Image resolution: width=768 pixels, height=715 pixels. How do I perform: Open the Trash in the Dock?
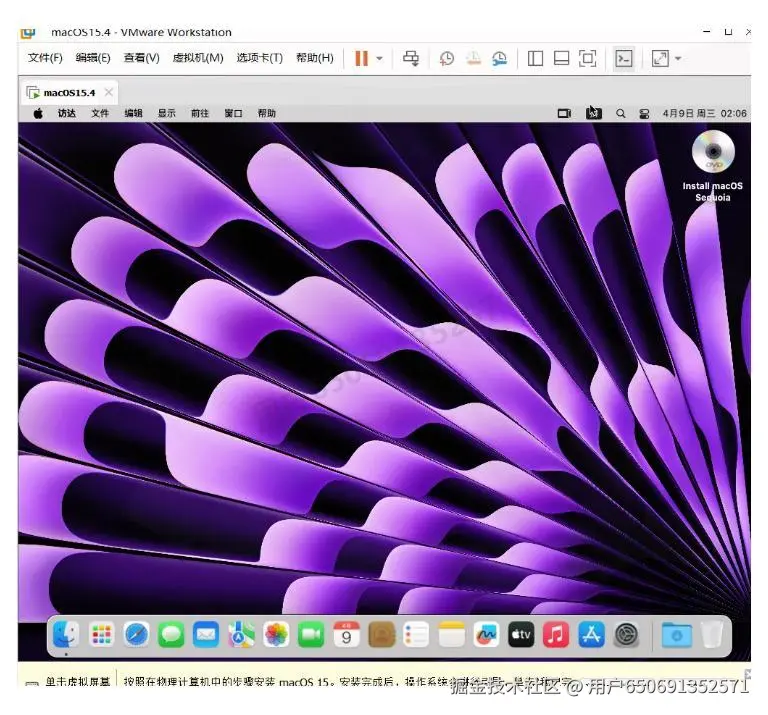pos(712,634)
